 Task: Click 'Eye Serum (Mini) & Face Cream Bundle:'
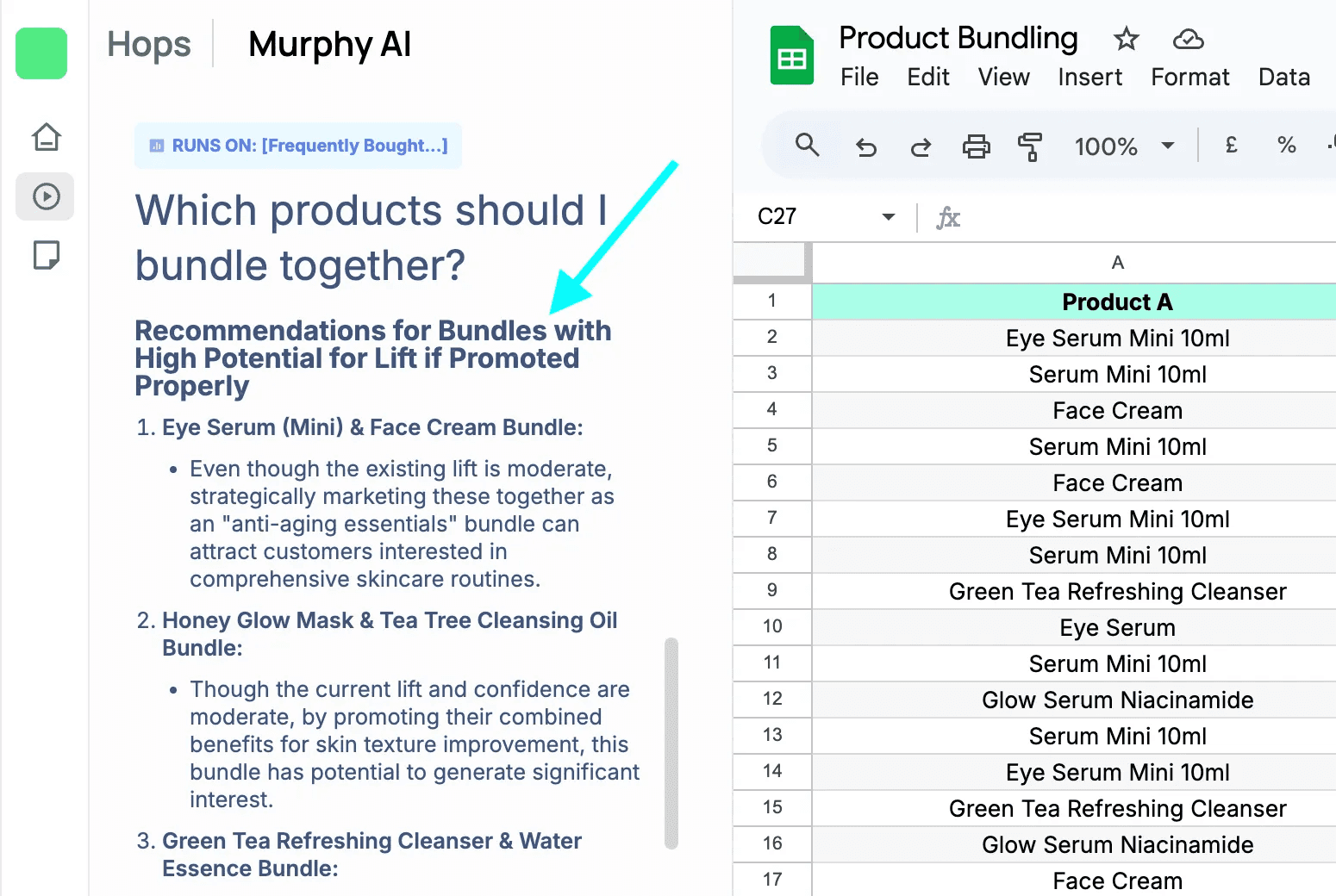pyautogui.click(x=372, y=427)
